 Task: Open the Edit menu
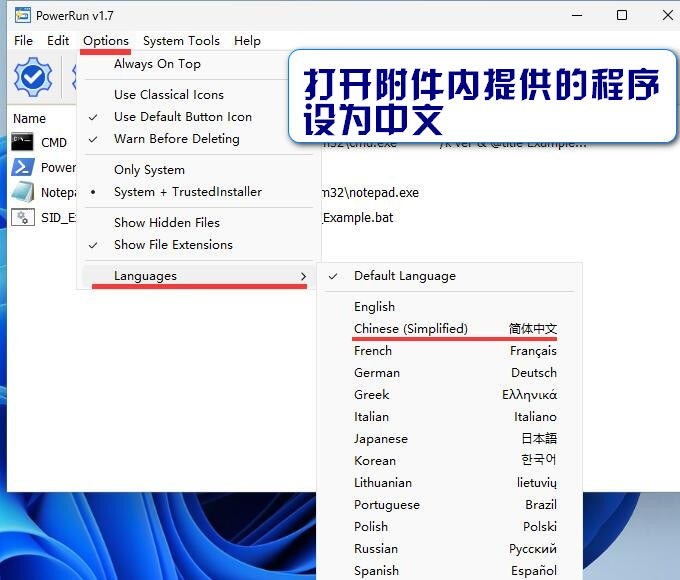click(58, 41)
